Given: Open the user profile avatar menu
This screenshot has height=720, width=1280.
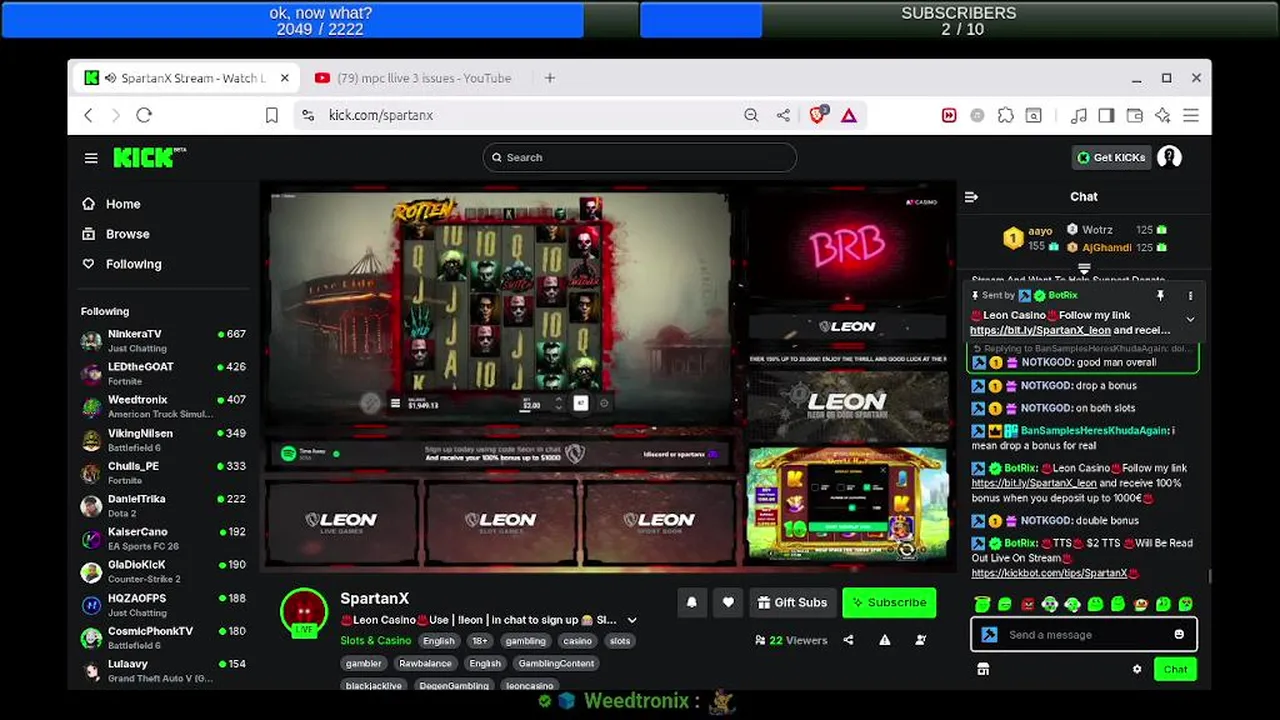Looking at the screenshot, I should tap(1169, 157).
